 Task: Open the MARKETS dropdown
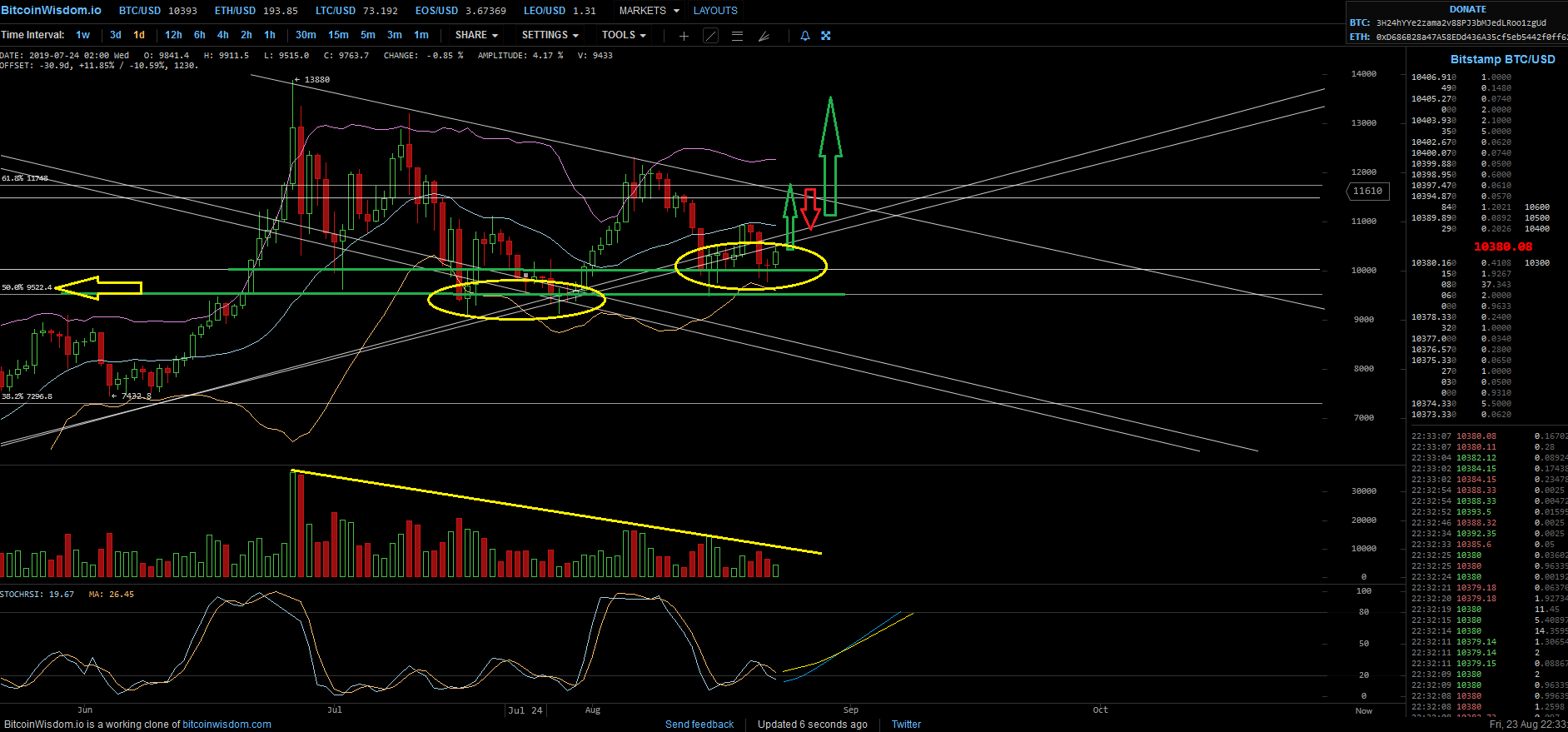click(x=649, y=11)
